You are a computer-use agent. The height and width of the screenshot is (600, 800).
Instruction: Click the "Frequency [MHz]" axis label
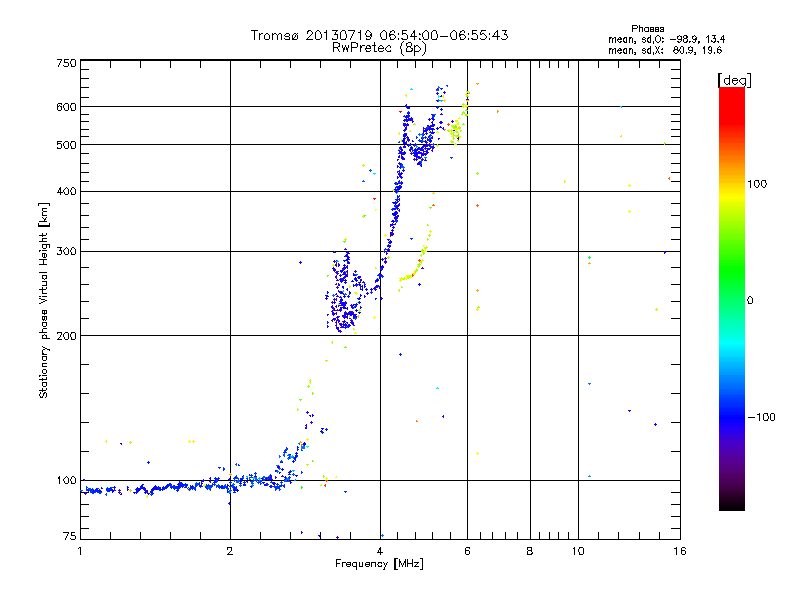tap(379, 564)
